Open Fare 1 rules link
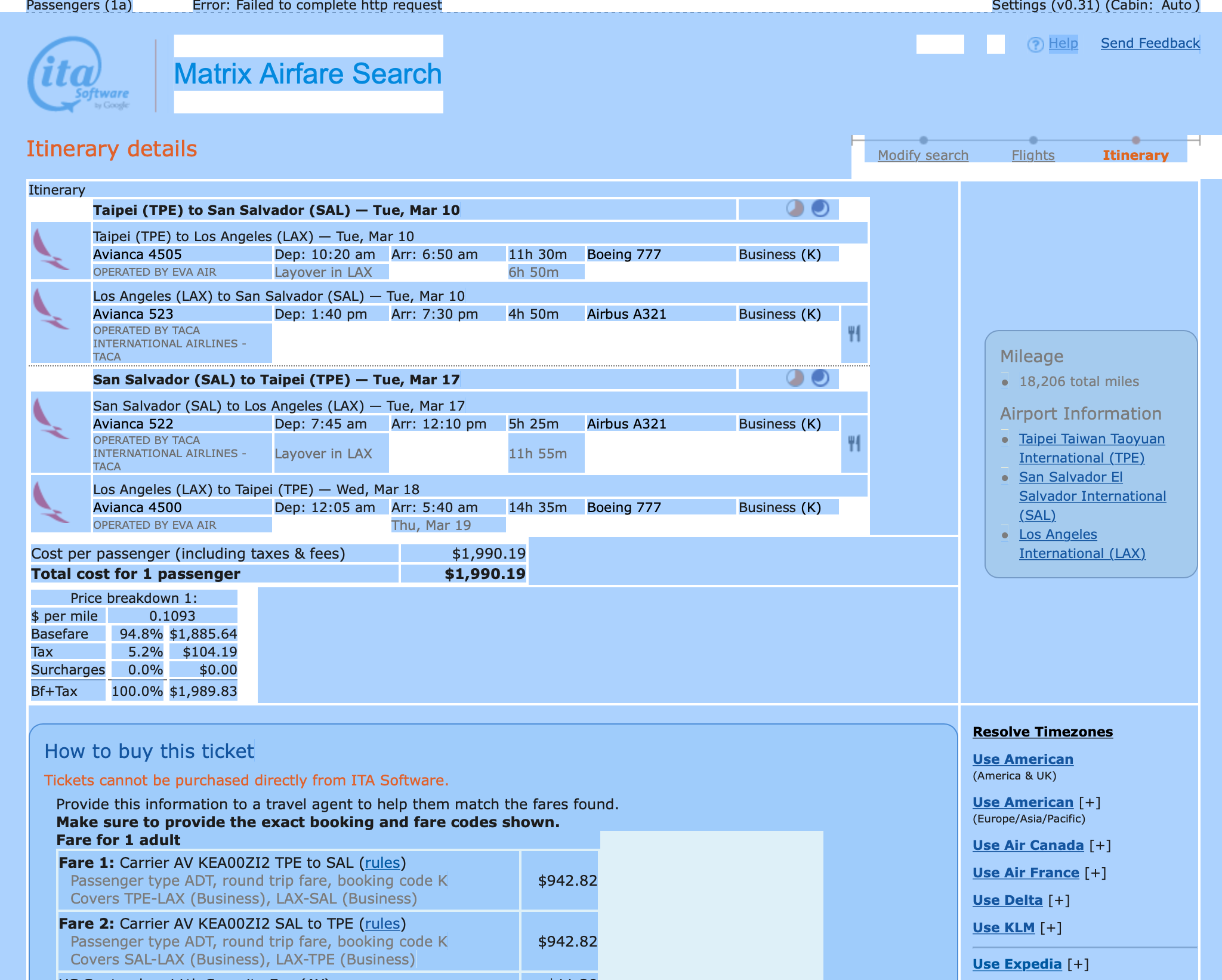The height and width of the screenshot is (980, 1222). click(x=382, y=862)
